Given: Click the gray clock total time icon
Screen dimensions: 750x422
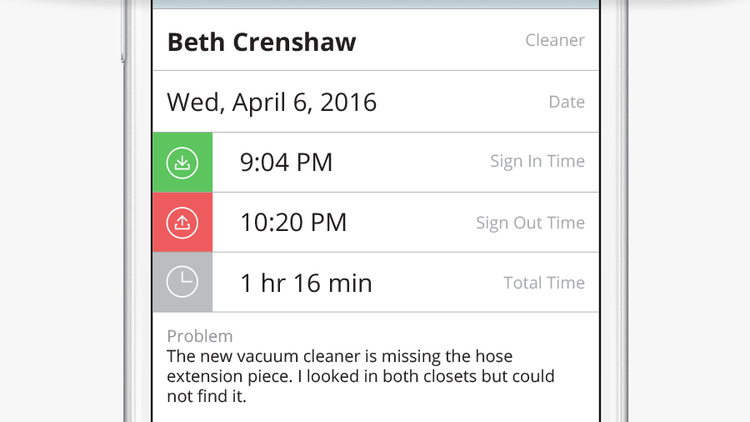Looking at the screenshot, I should pos(182,282).
